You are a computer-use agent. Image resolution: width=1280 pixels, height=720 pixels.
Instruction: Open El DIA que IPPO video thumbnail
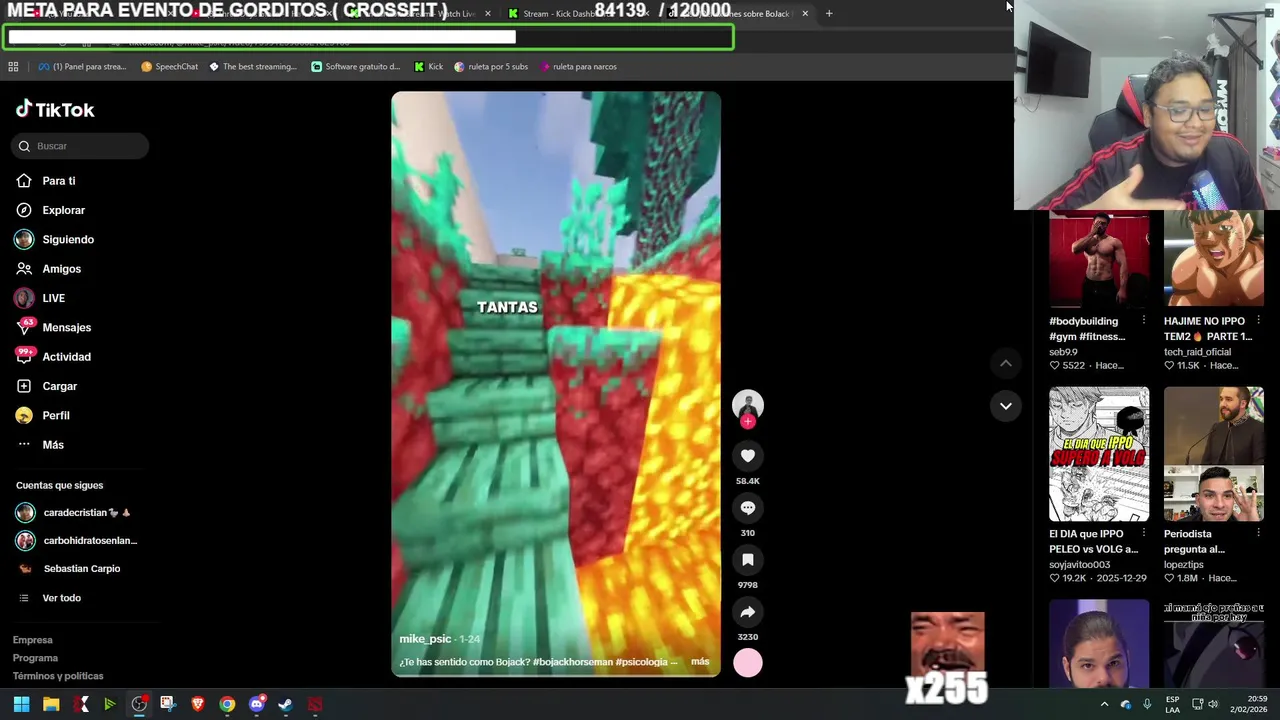pos(1099,454)
